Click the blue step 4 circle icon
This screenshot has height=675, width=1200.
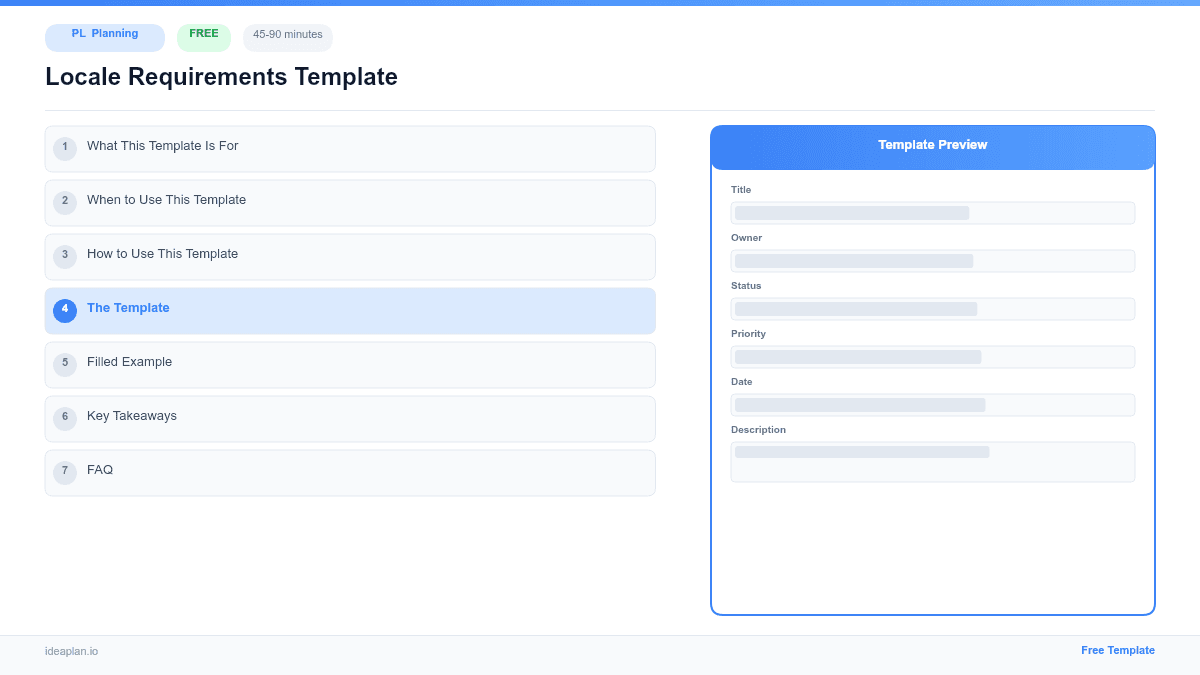click(65, 310)
